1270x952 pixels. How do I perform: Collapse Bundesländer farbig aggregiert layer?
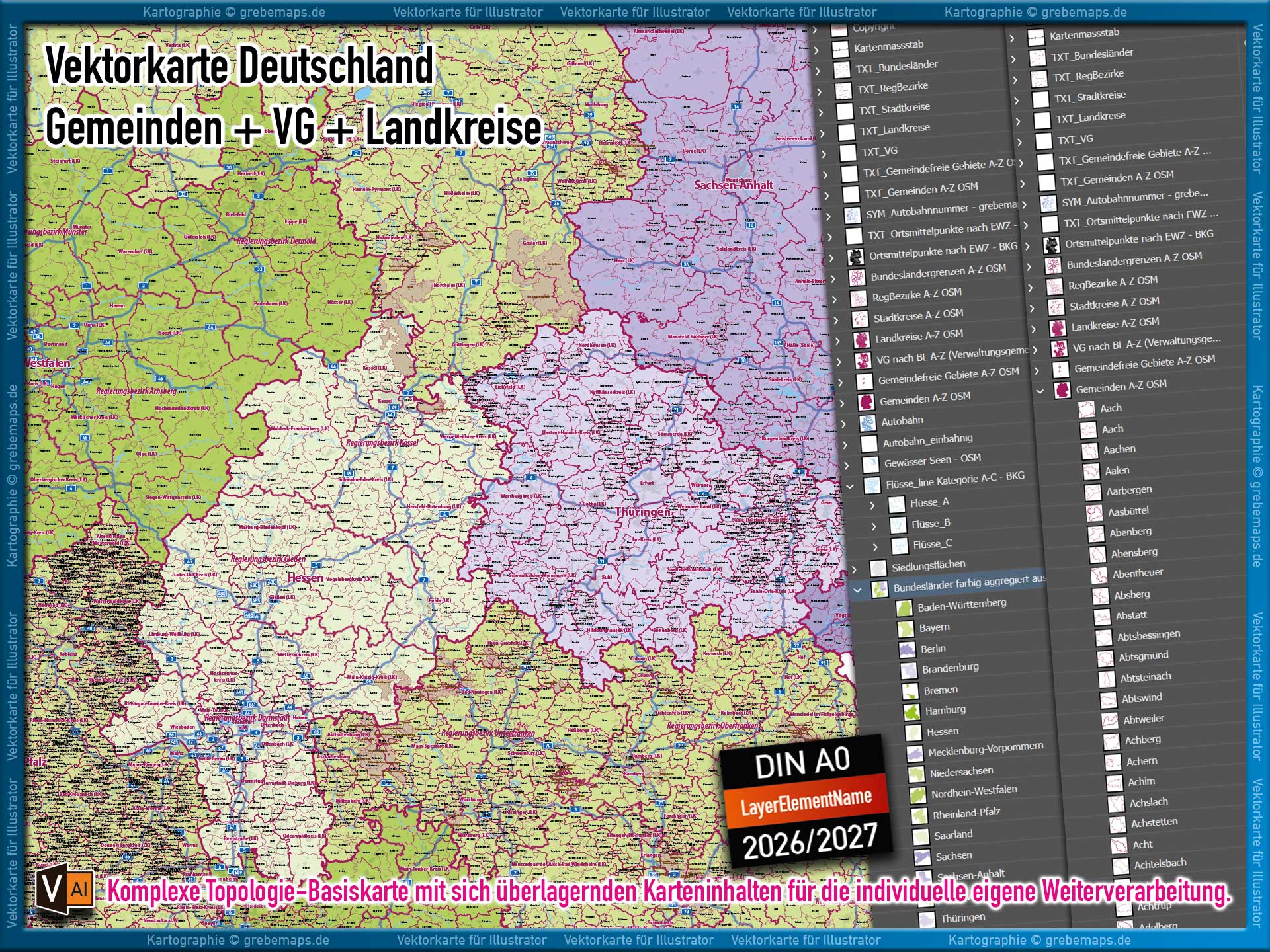pyautogui.click(x=858, y=590)
